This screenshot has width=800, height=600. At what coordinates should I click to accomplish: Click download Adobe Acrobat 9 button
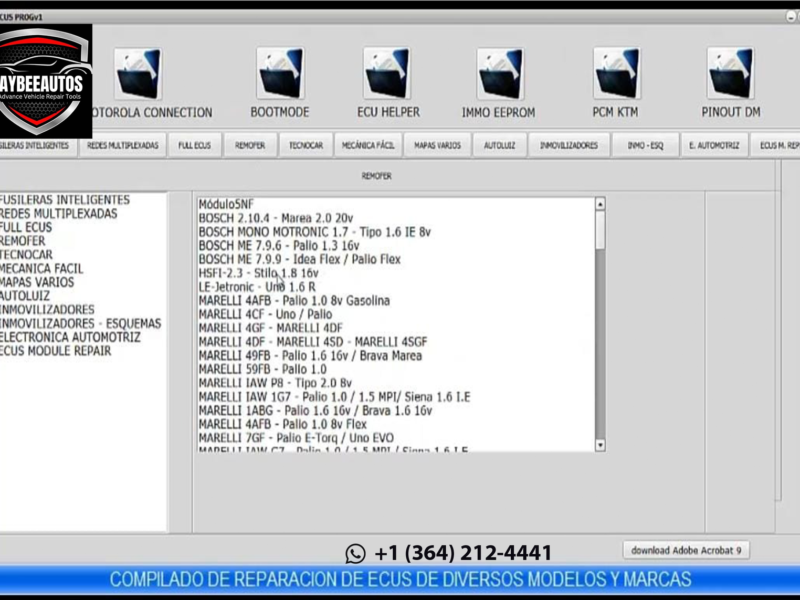point(685,550)
